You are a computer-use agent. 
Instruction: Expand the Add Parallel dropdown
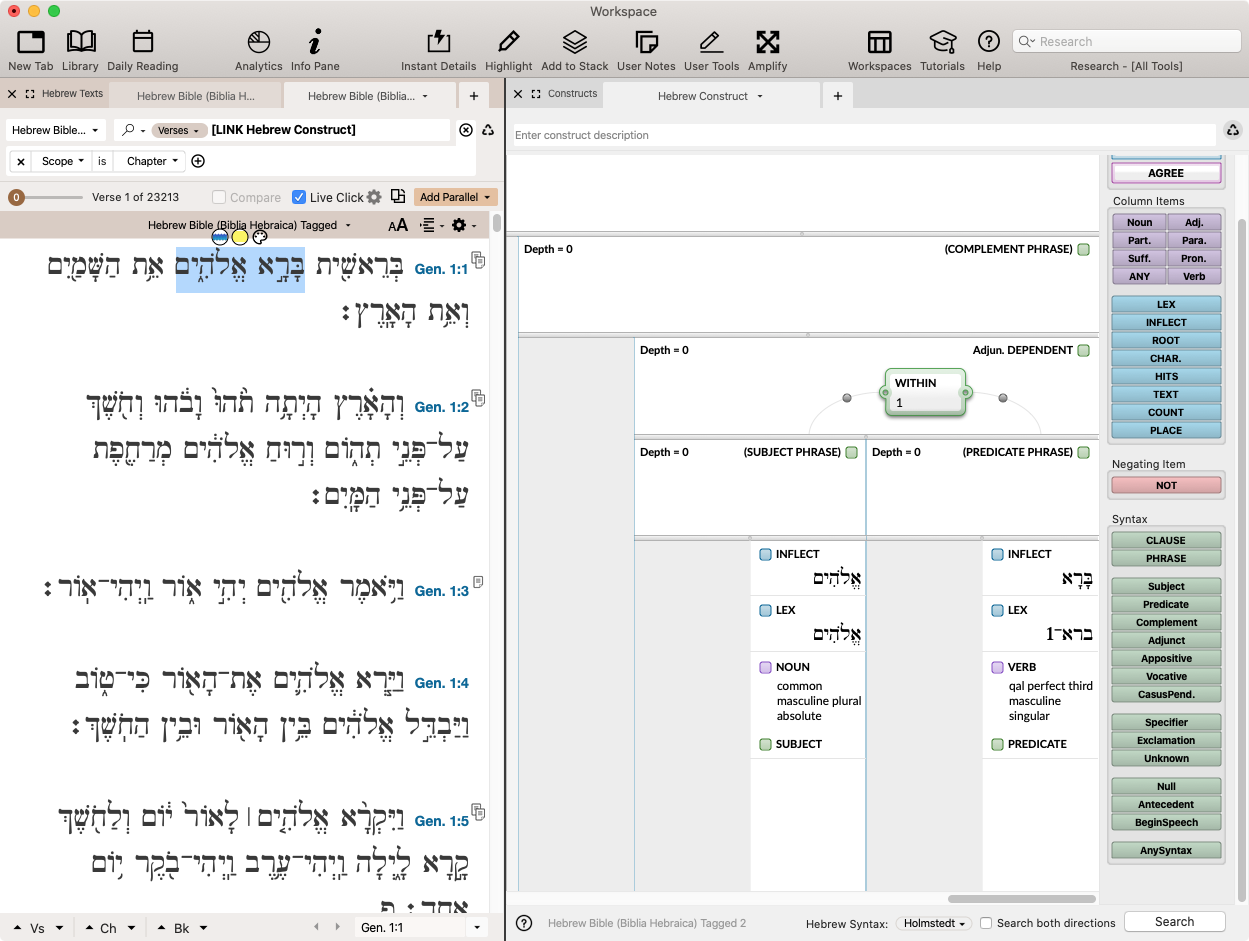(x=455, y=198)
